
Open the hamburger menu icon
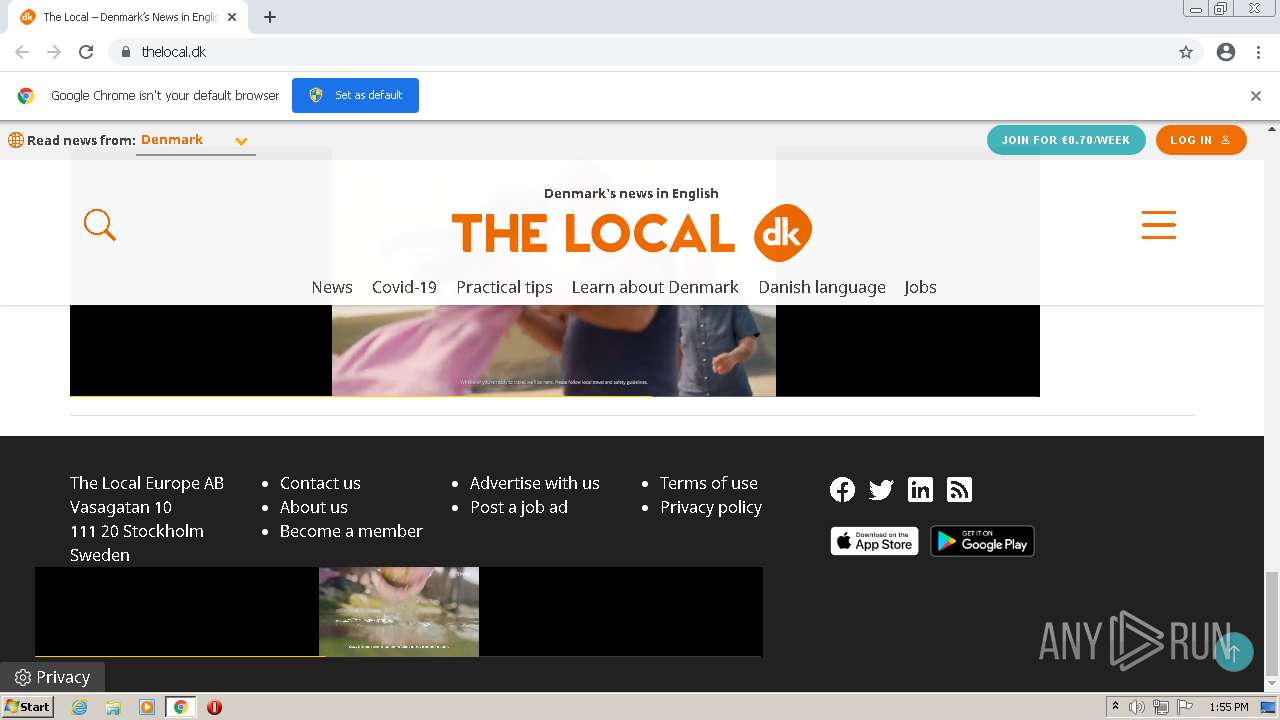click(1159, 224)
